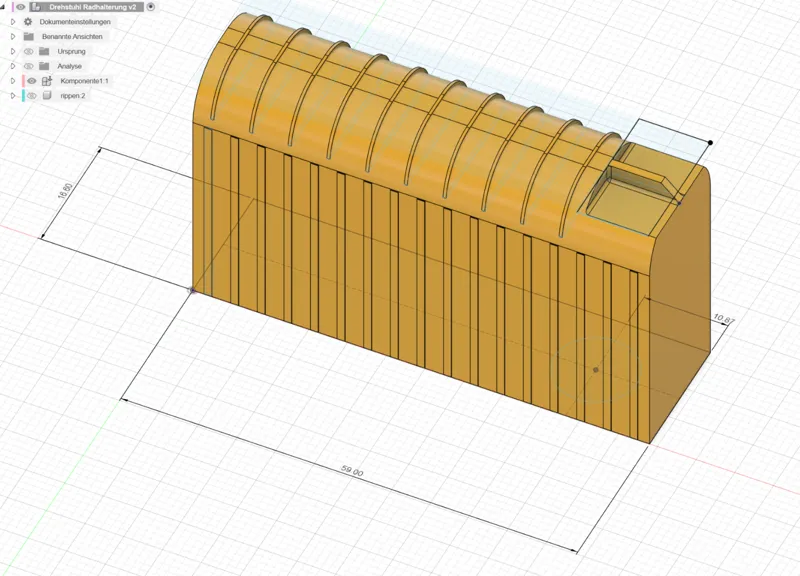Toggle visibility of Drehstuhl Radhalterung v2 root
Viewport: 800px width, 576px height.
pos(20,7)
